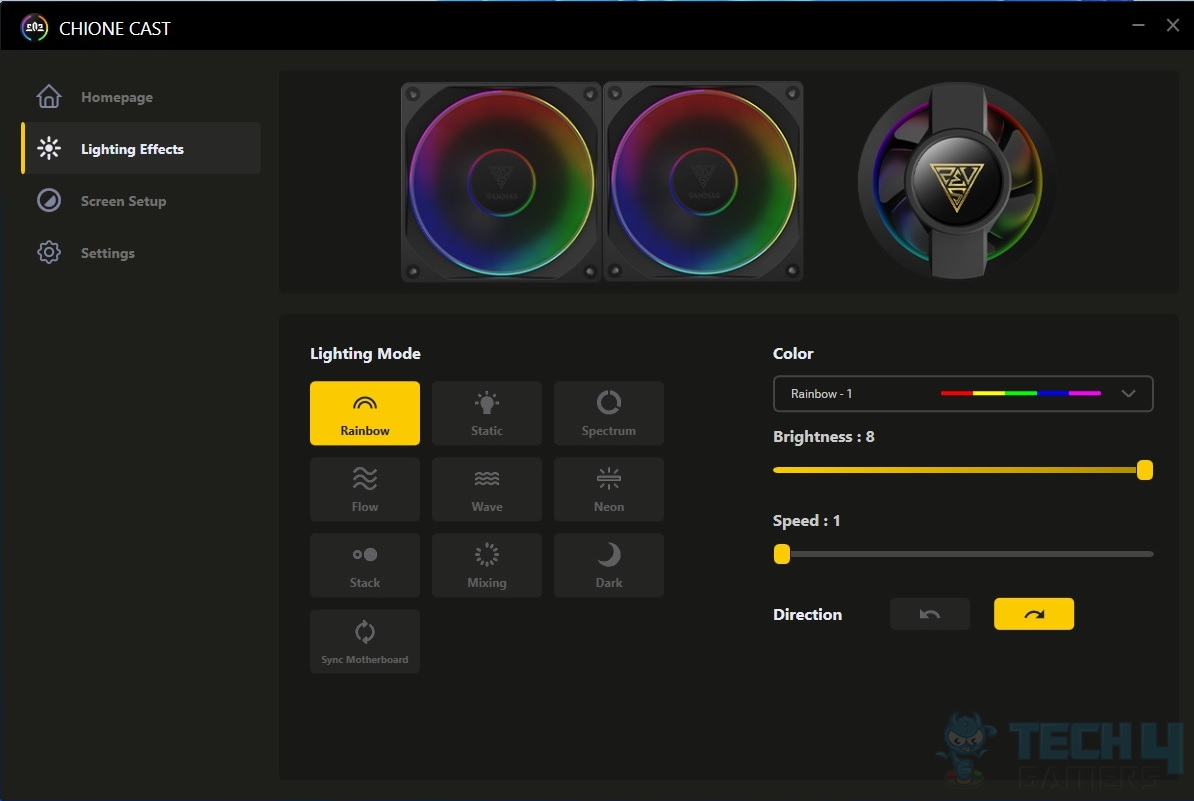The height and width of the screenshot is (801, 1194).
Task: Choose the Spectrum lighting mode
Action: (608, 413)
